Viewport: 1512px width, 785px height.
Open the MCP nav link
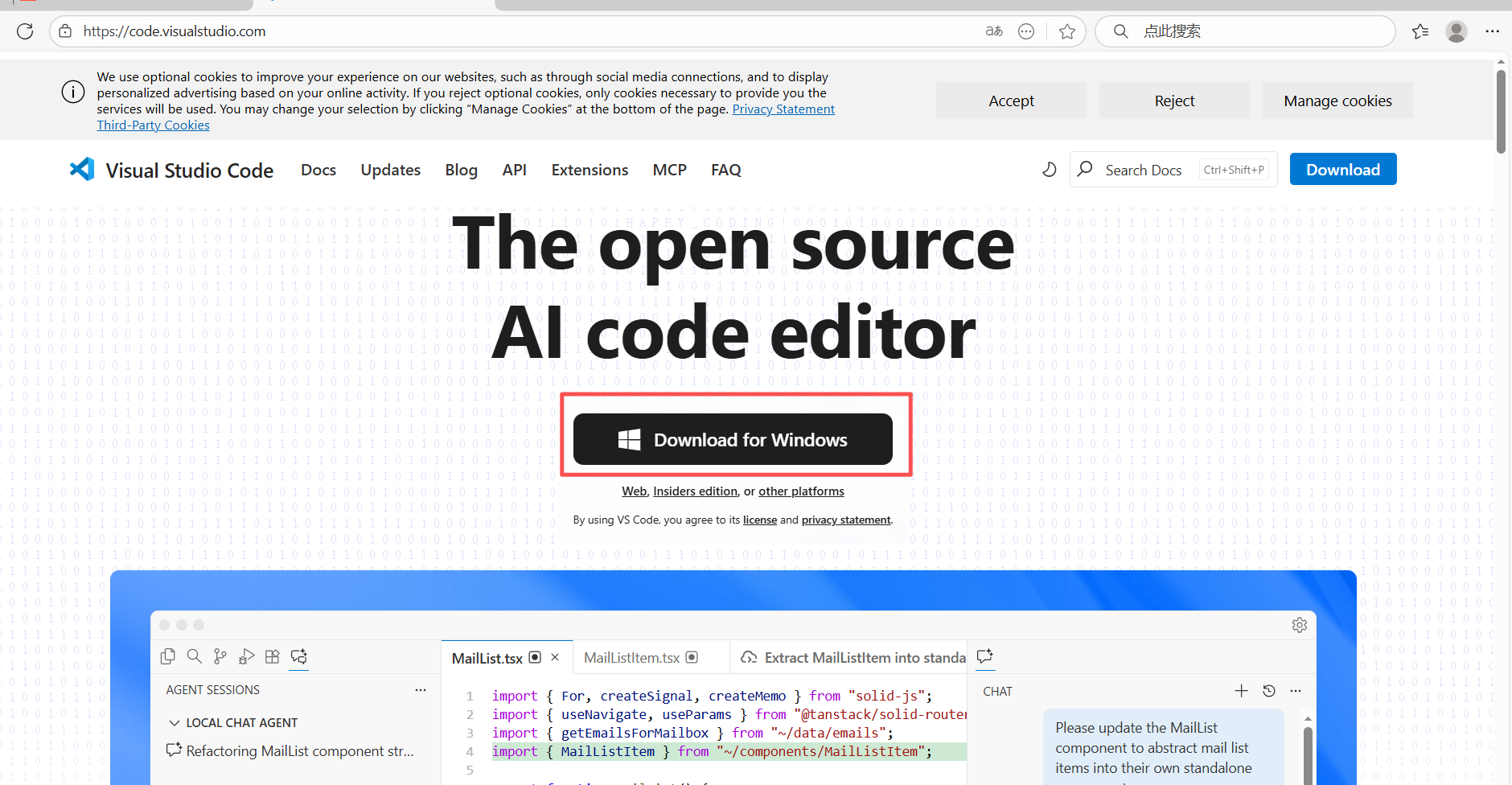(x=670, y=170)
